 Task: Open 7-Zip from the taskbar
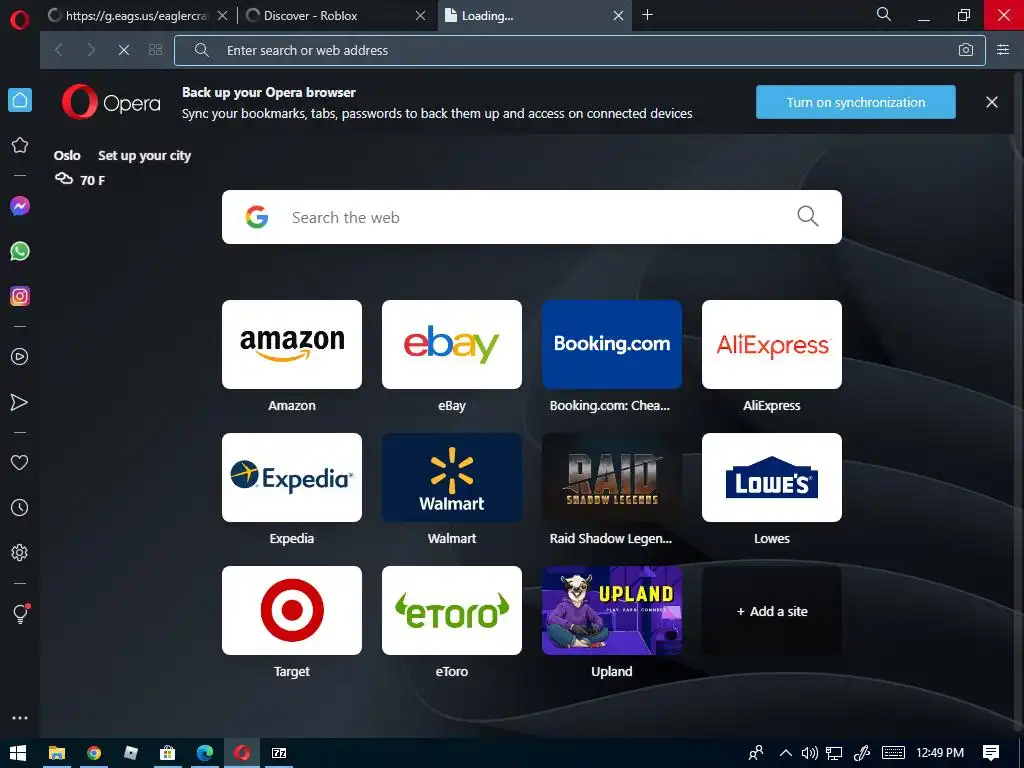279,753
